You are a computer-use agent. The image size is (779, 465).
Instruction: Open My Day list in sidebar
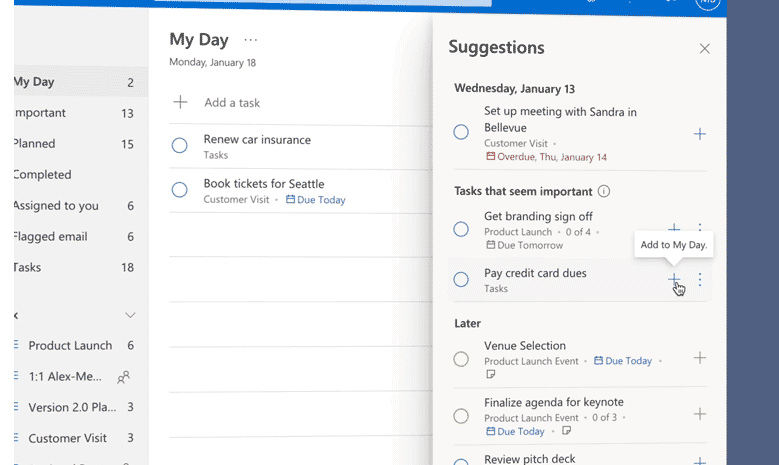point(81,82)
